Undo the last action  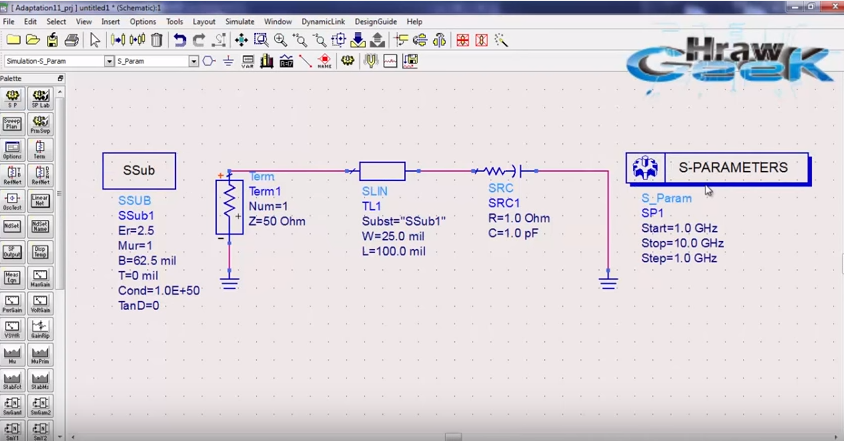(x=180, y=40)
